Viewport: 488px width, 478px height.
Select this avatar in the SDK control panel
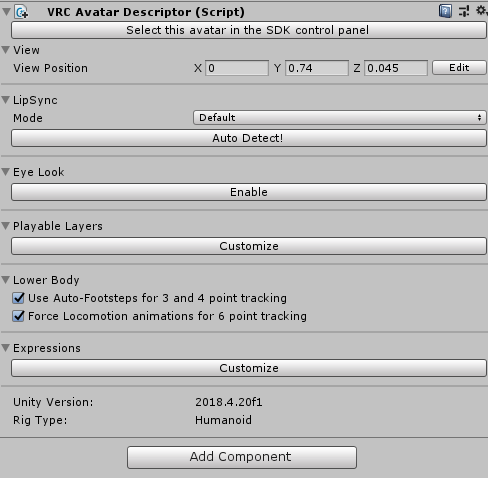pyautogui.click(x=249, y=30)
